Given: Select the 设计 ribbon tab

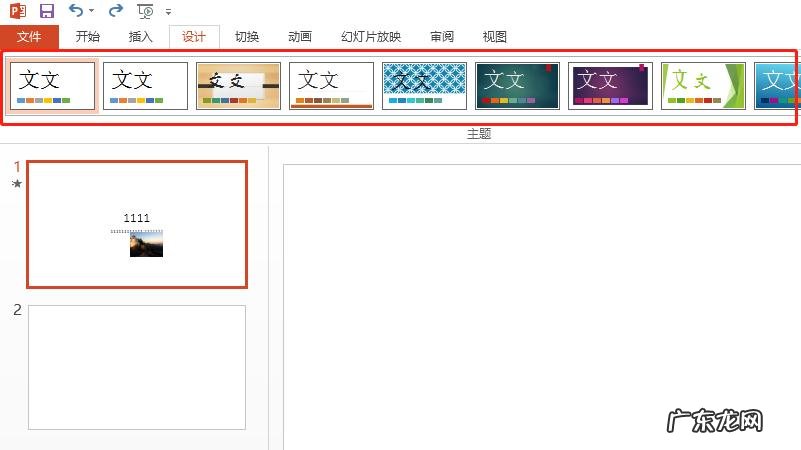Looking at the screenshot, I should point(194,37).
